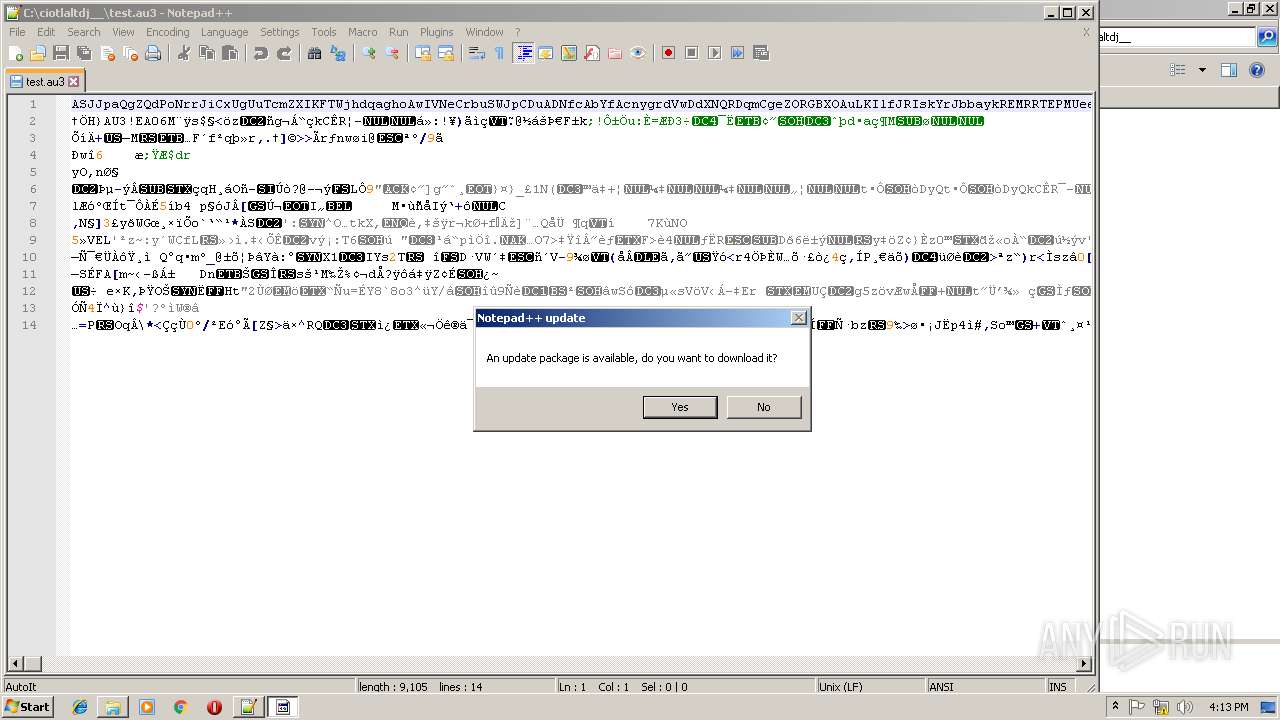1280x720 pixels.
Task: Run macro multiple times icon
Action: (x=738, y=53)
